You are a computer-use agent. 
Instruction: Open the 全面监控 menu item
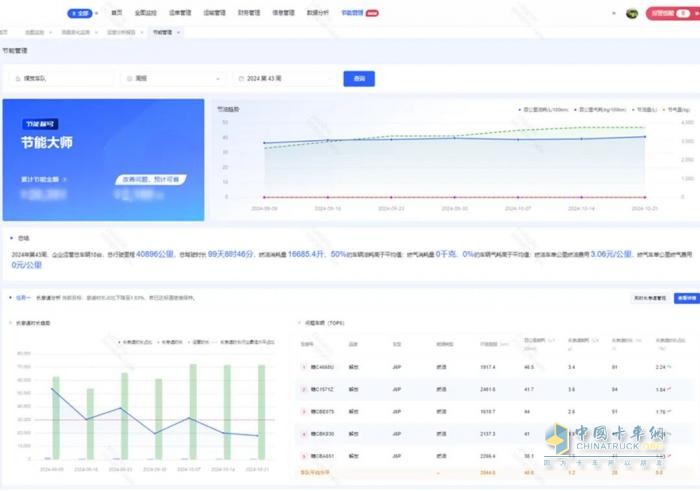point(145,13)
